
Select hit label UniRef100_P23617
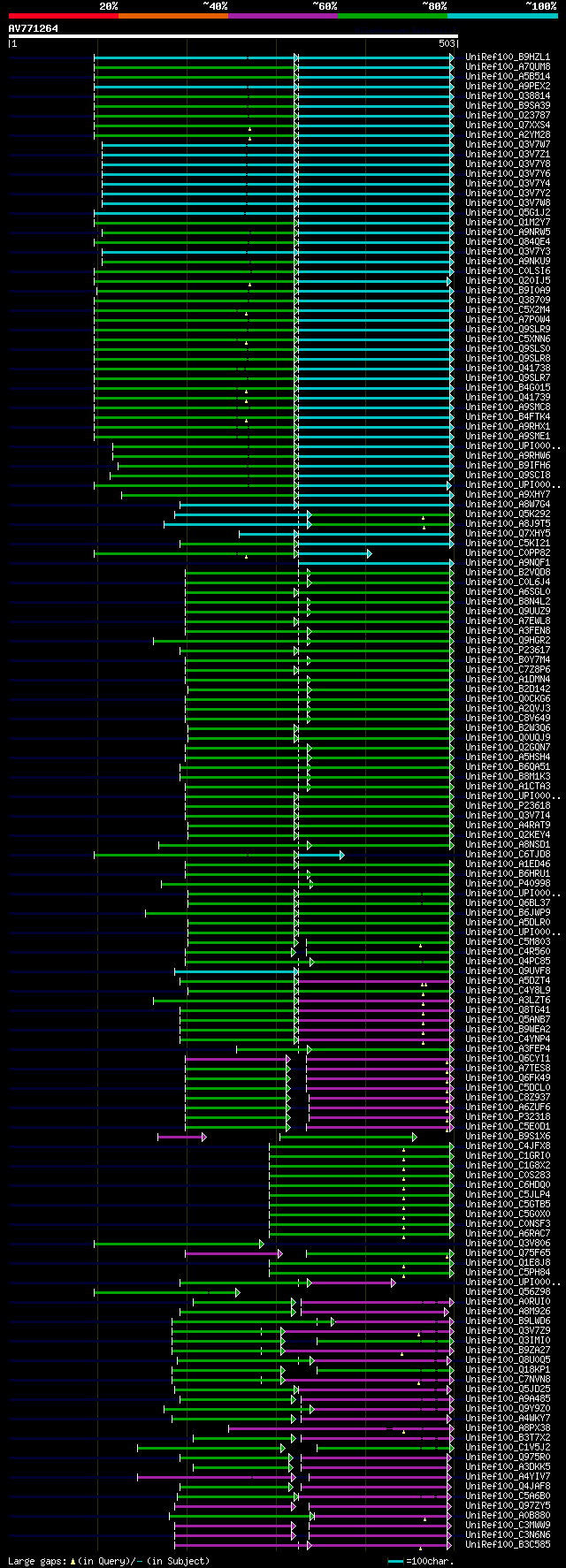(508, 651)
